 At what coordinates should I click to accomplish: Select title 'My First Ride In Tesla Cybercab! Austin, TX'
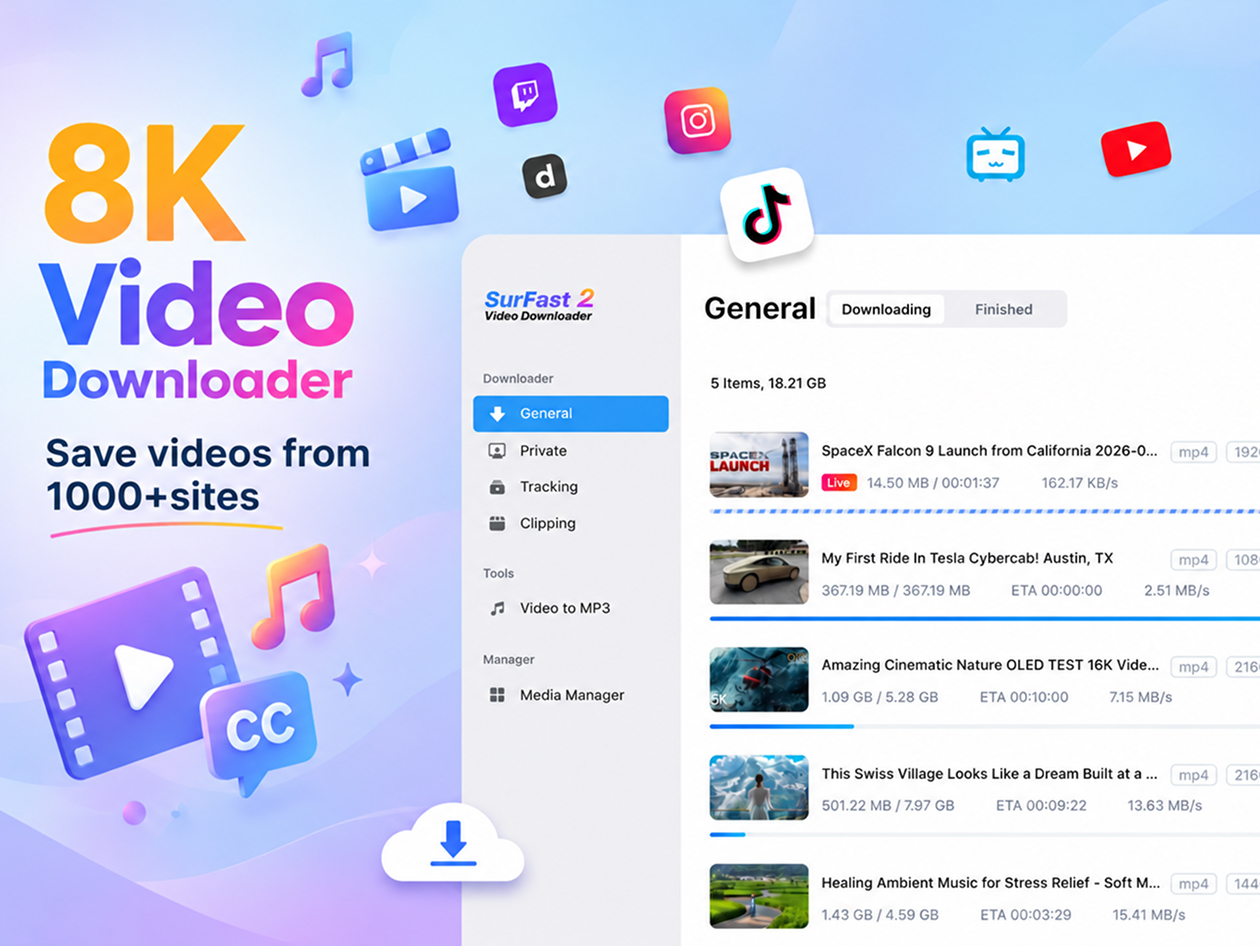967,558
